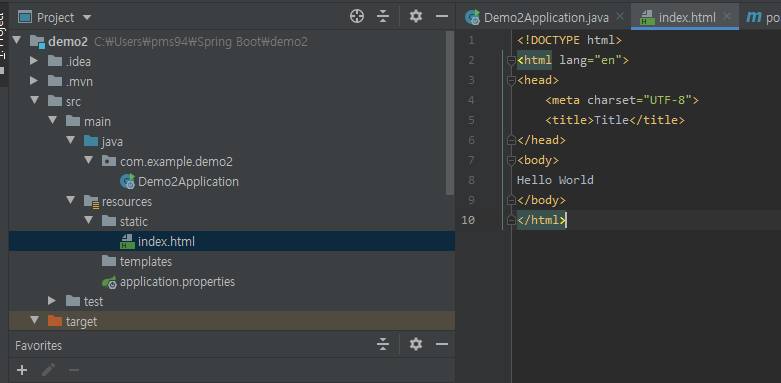Click the Maven m icon on pom tab

tap(754, 17)
